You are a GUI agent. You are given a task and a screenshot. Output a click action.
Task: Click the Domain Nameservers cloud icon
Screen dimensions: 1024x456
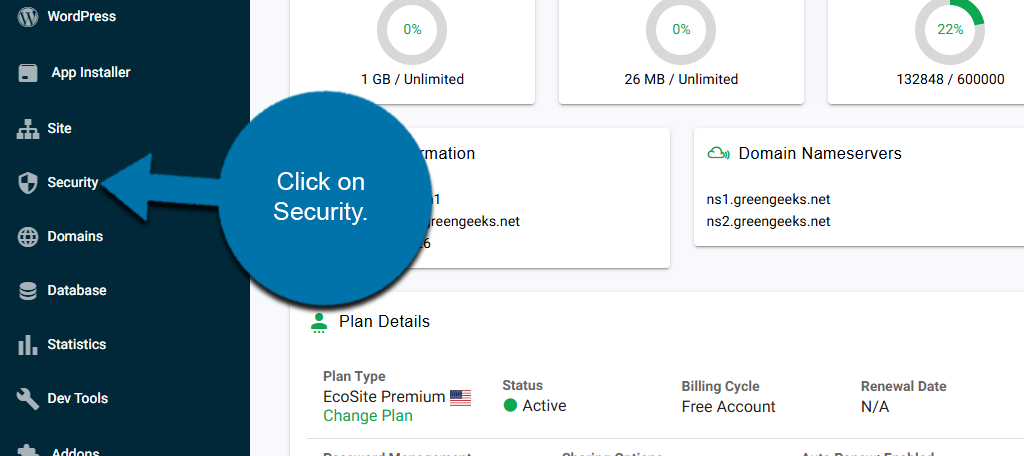[x=717, y=154]
